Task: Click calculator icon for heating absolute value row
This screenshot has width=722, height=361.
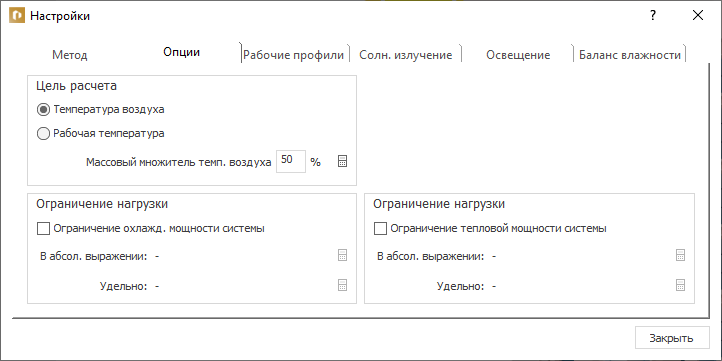Action: click(x=680, y=256)
